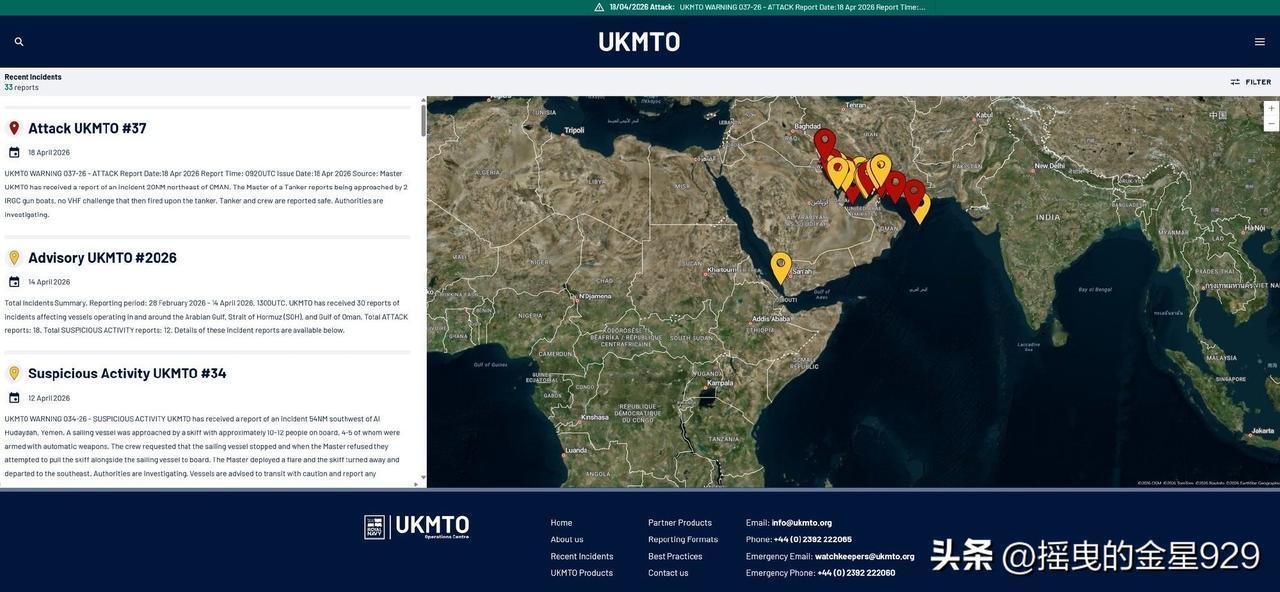Open the Filter control for incidents
This screenshot has height=592, width=1280.
coord(1251,82)
